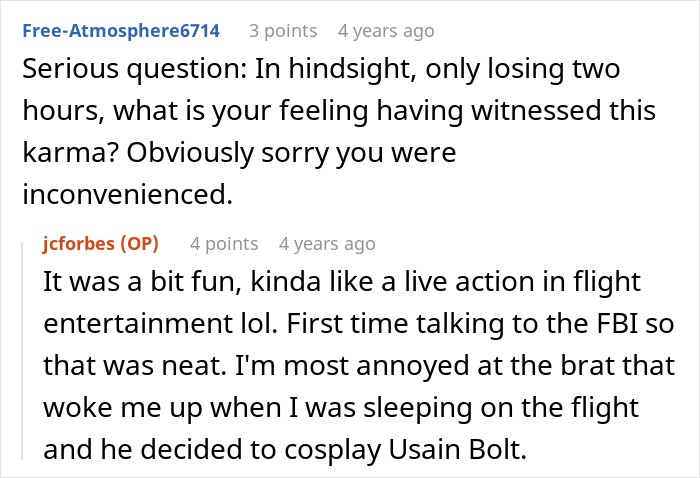
Task: Click the line 'hours, what is your feeling'
Action: click(x=339, y=111)
